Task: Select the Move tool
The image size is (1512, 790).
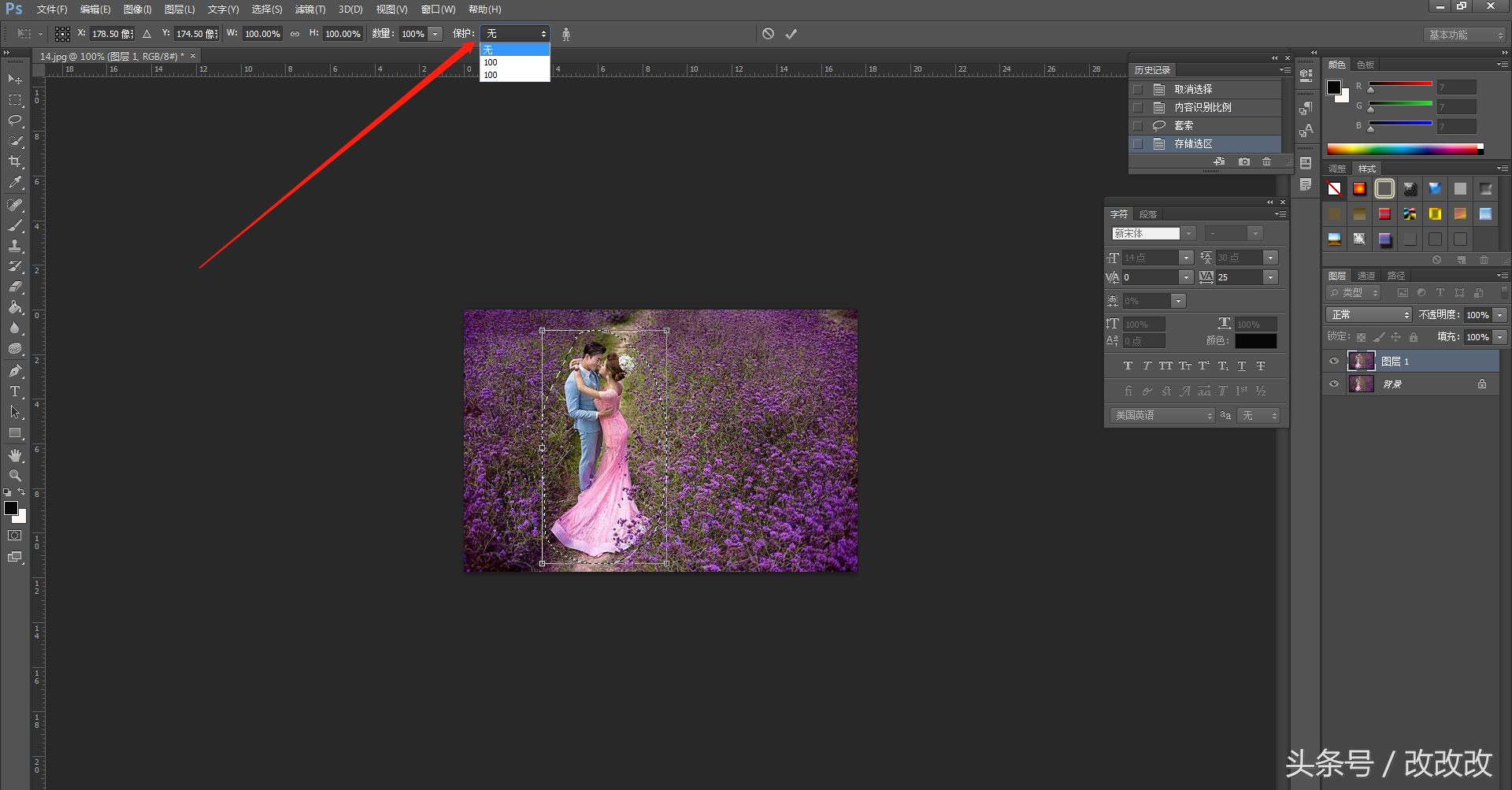Action: [x=15, y=80]
